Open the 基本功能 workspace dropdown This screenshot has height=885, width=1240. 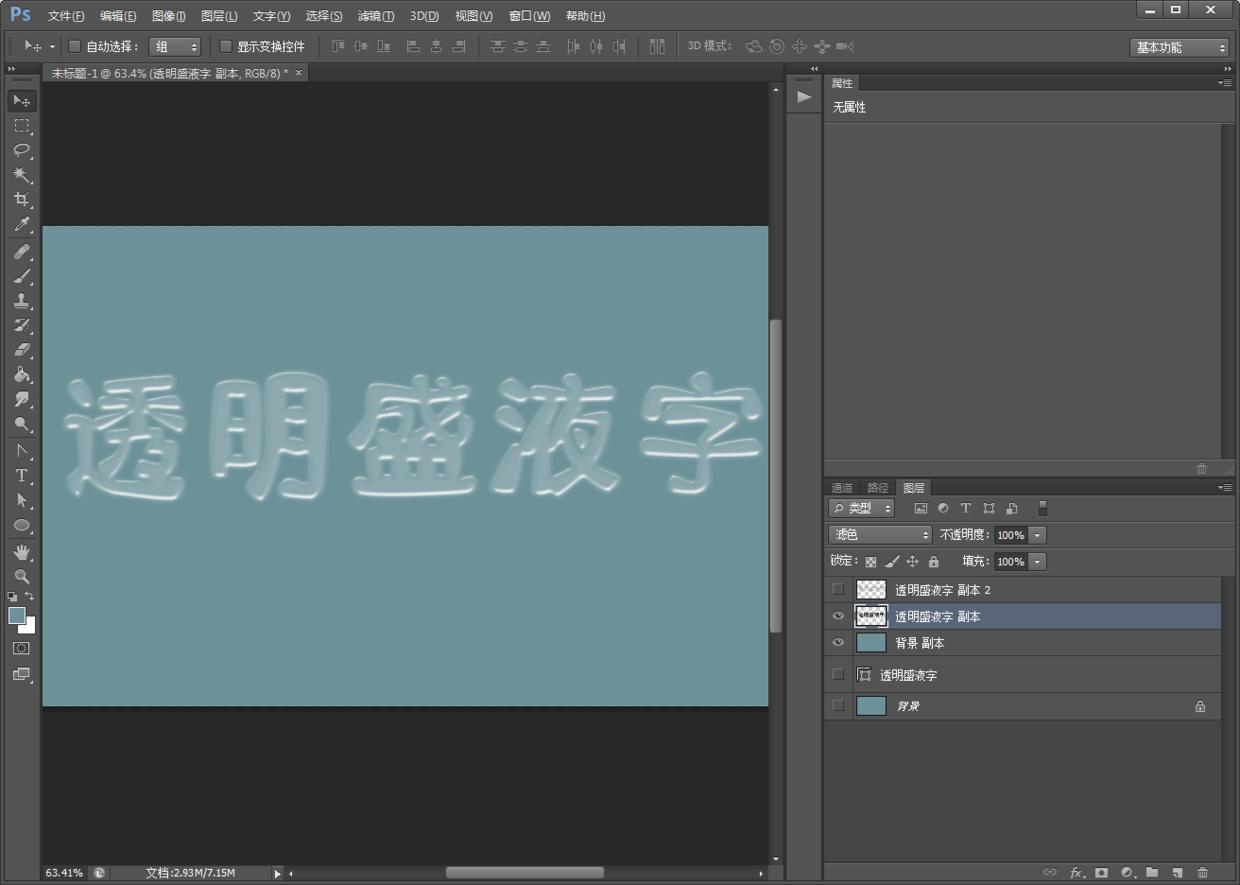[x=1180, y=46]
